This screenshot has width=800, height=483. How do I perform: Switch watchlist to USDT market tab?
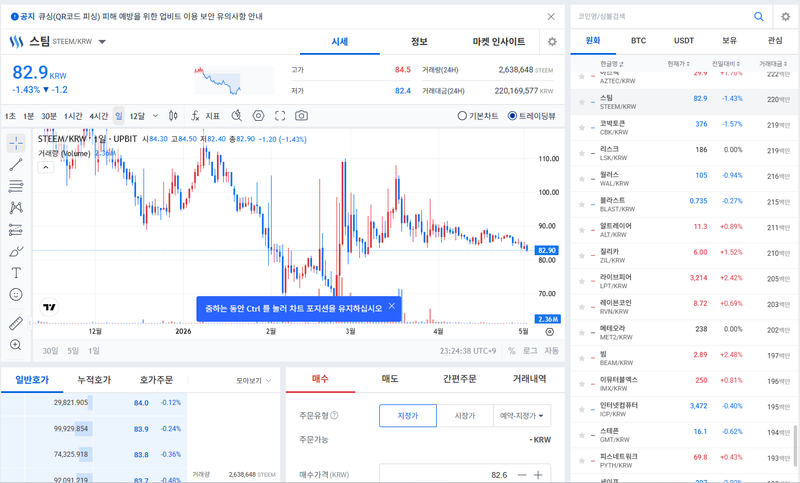pyautogui.click(x=684, y=41)
